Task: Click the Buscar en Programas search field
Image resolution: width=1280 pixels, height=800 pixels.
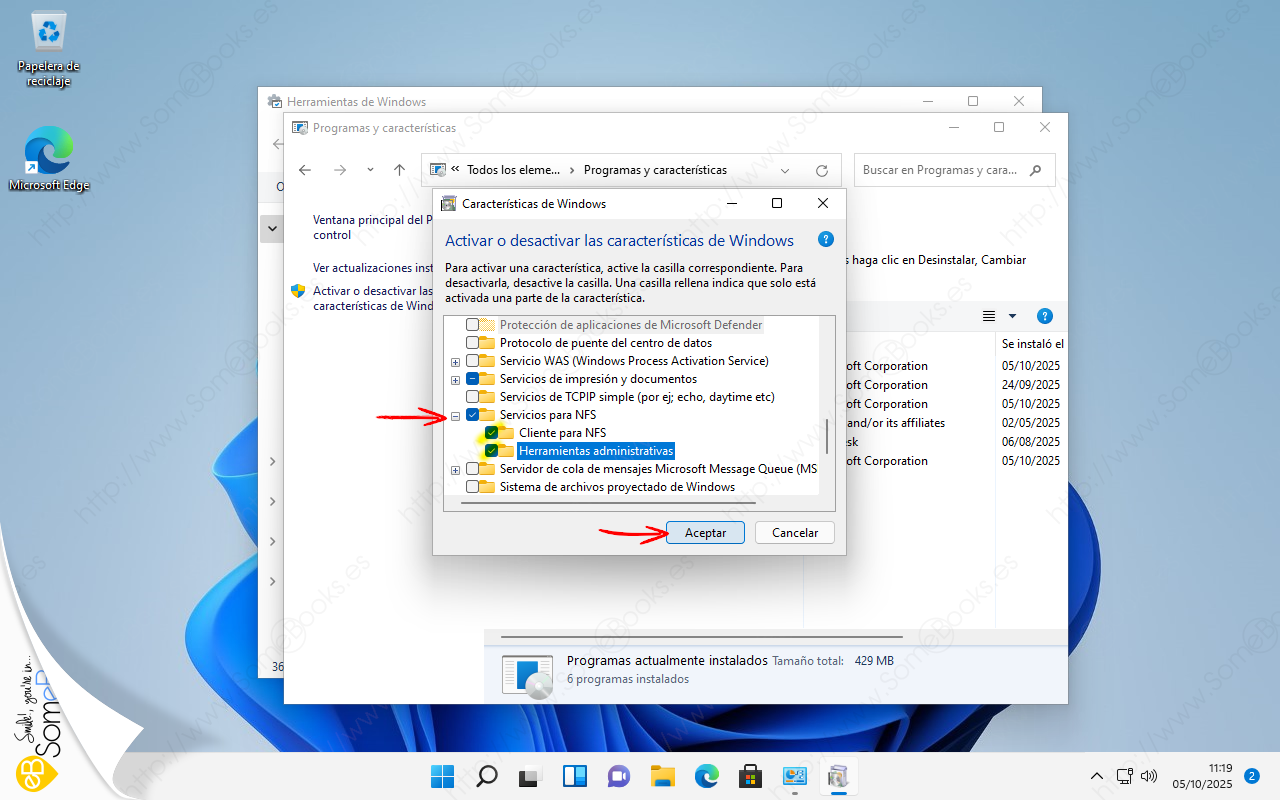Action: click(940, 170)
